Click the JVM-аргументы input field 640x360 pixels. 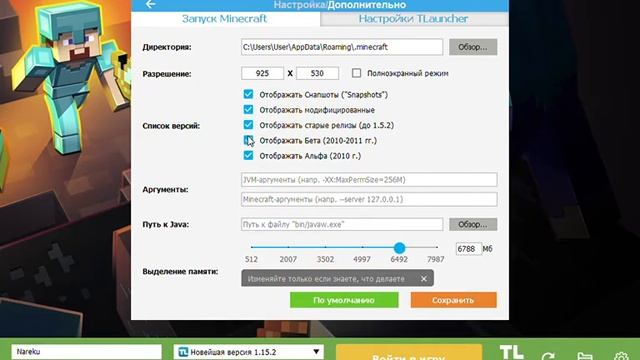[369, 180]
